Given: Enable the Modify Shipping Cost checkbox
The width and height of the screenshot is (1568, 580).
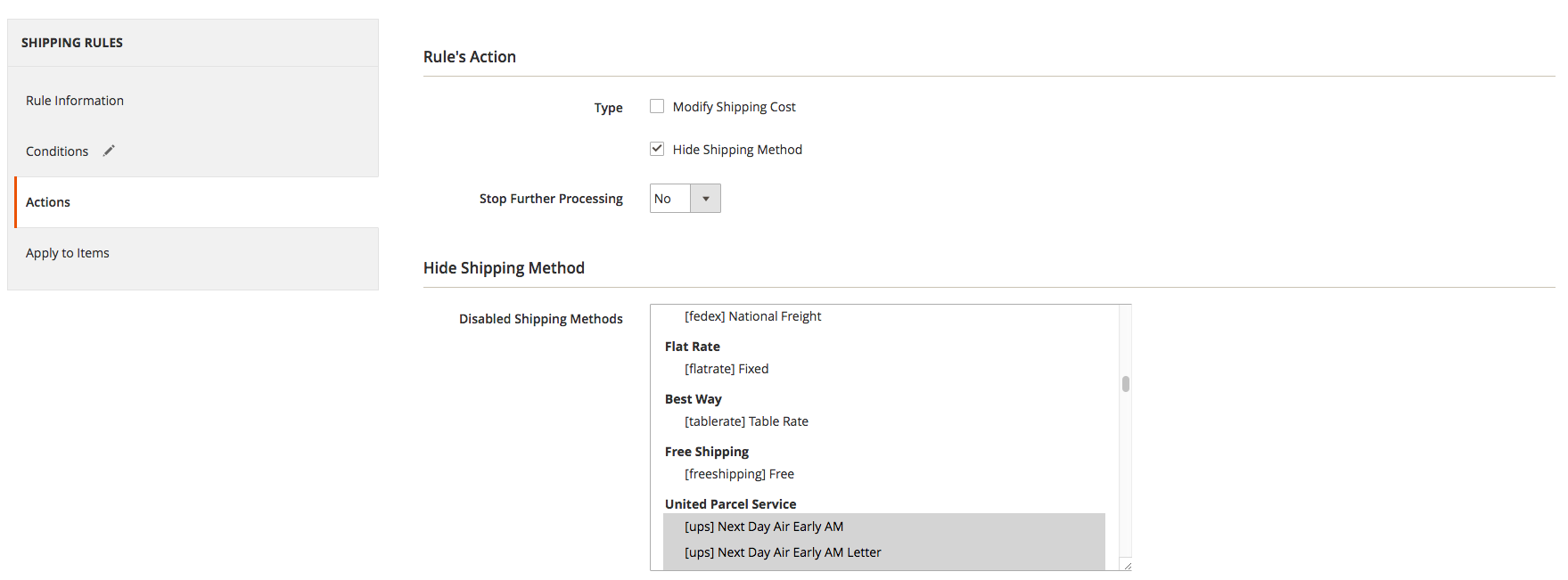Looking at the screenshot, I should coord(657,106).
